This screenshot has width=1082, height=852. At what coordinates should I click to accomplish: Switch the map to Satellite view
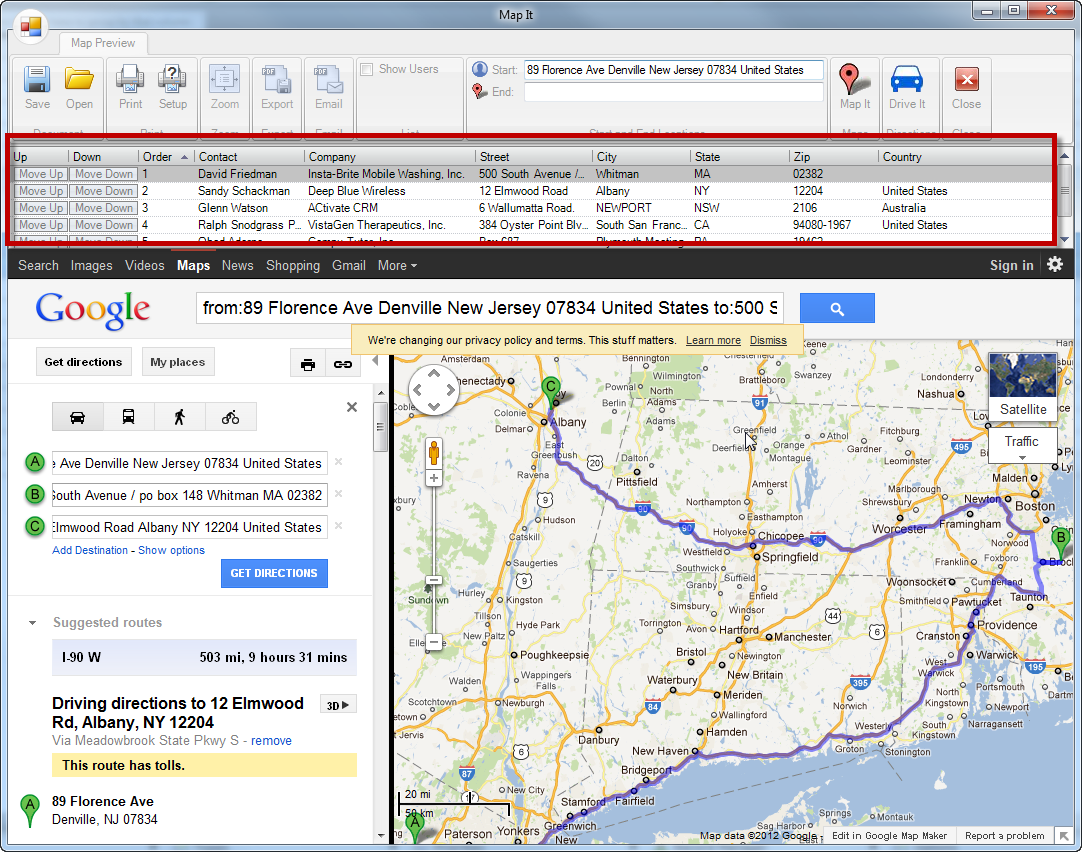click(1023, 386)
